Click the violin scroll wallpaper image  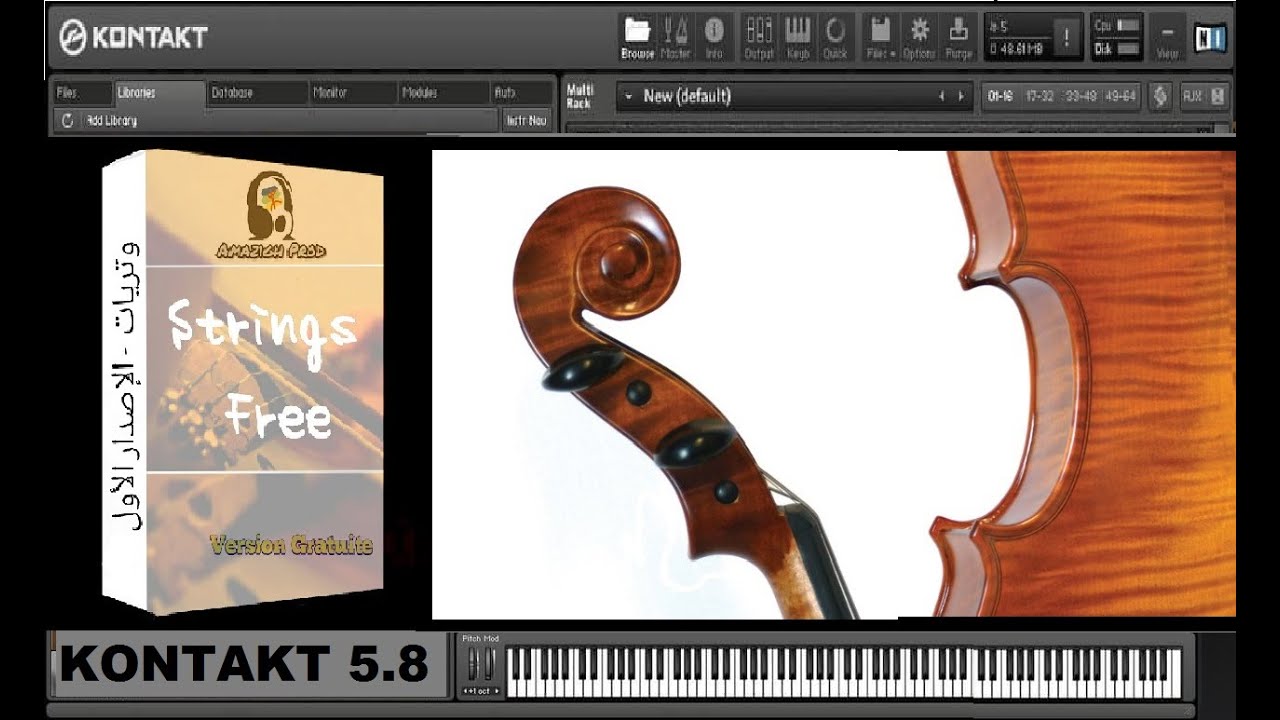(x=834, y=384)
